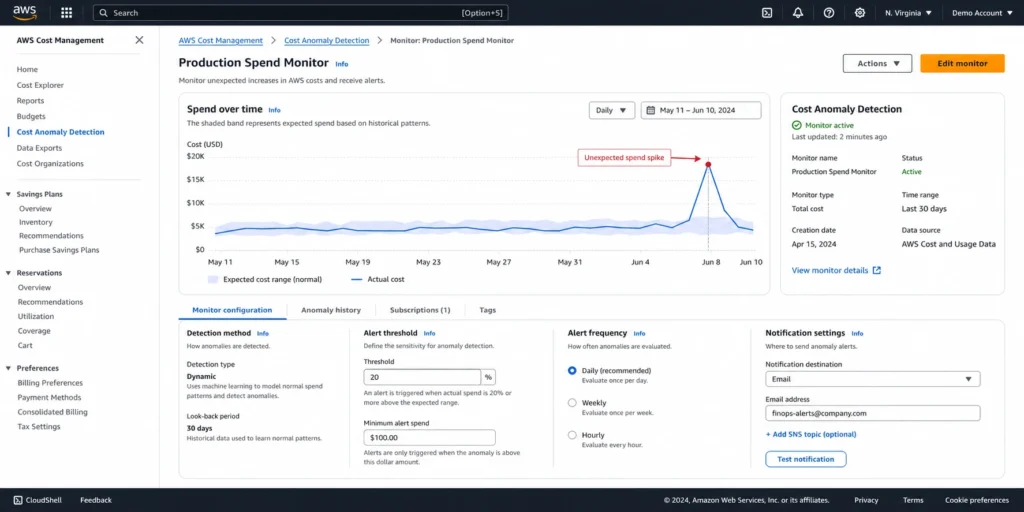Launch CloudShell from top bar icon

(x=767, y=12)
